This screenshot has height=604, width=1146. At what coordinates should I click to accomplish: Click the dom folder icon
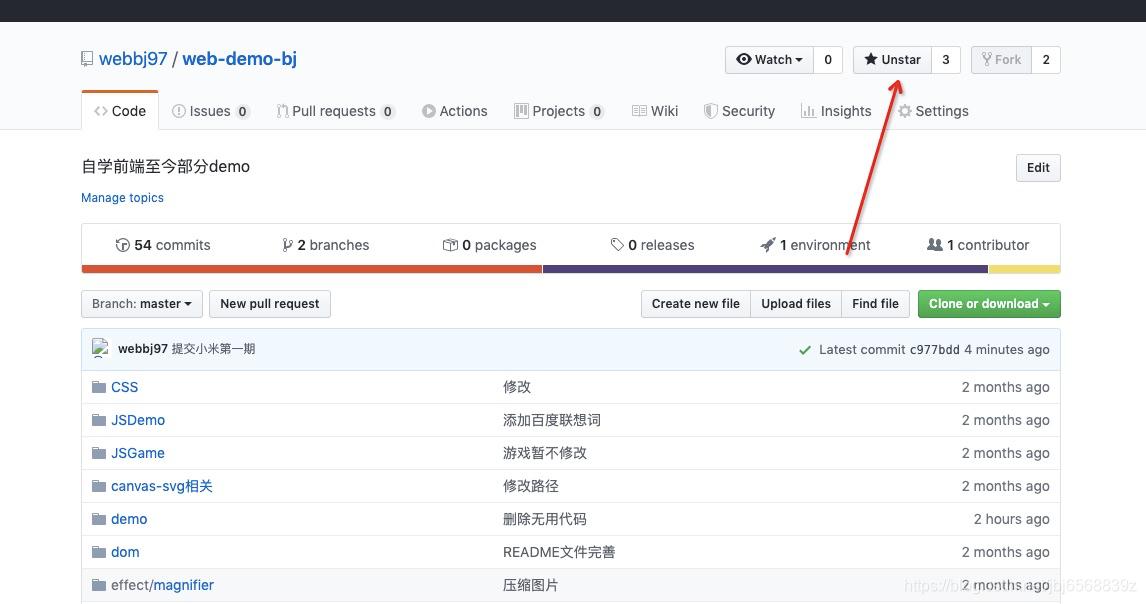(x=99, y=551)
